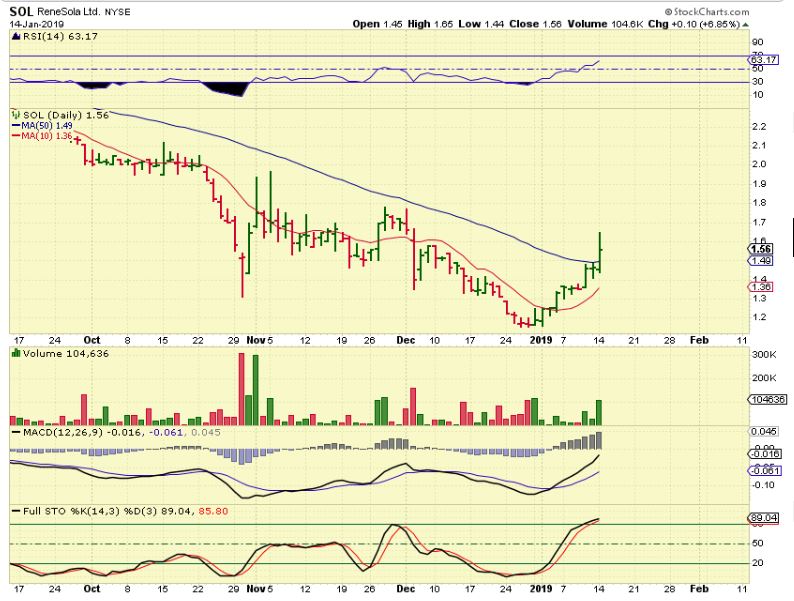Viewport: 794px width, 601px height.
Task: Click the Close 1.56 header value
Action: (535, 24)
